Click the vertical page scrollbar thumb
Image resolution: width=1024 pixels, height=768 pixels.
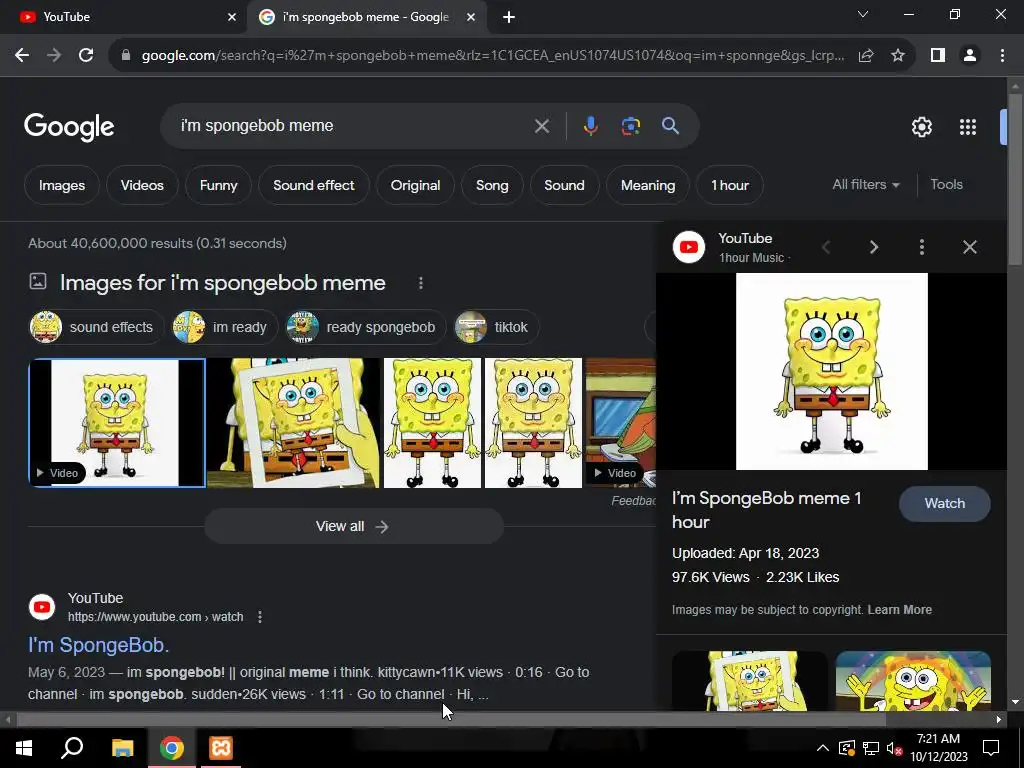coord(1015,178)
